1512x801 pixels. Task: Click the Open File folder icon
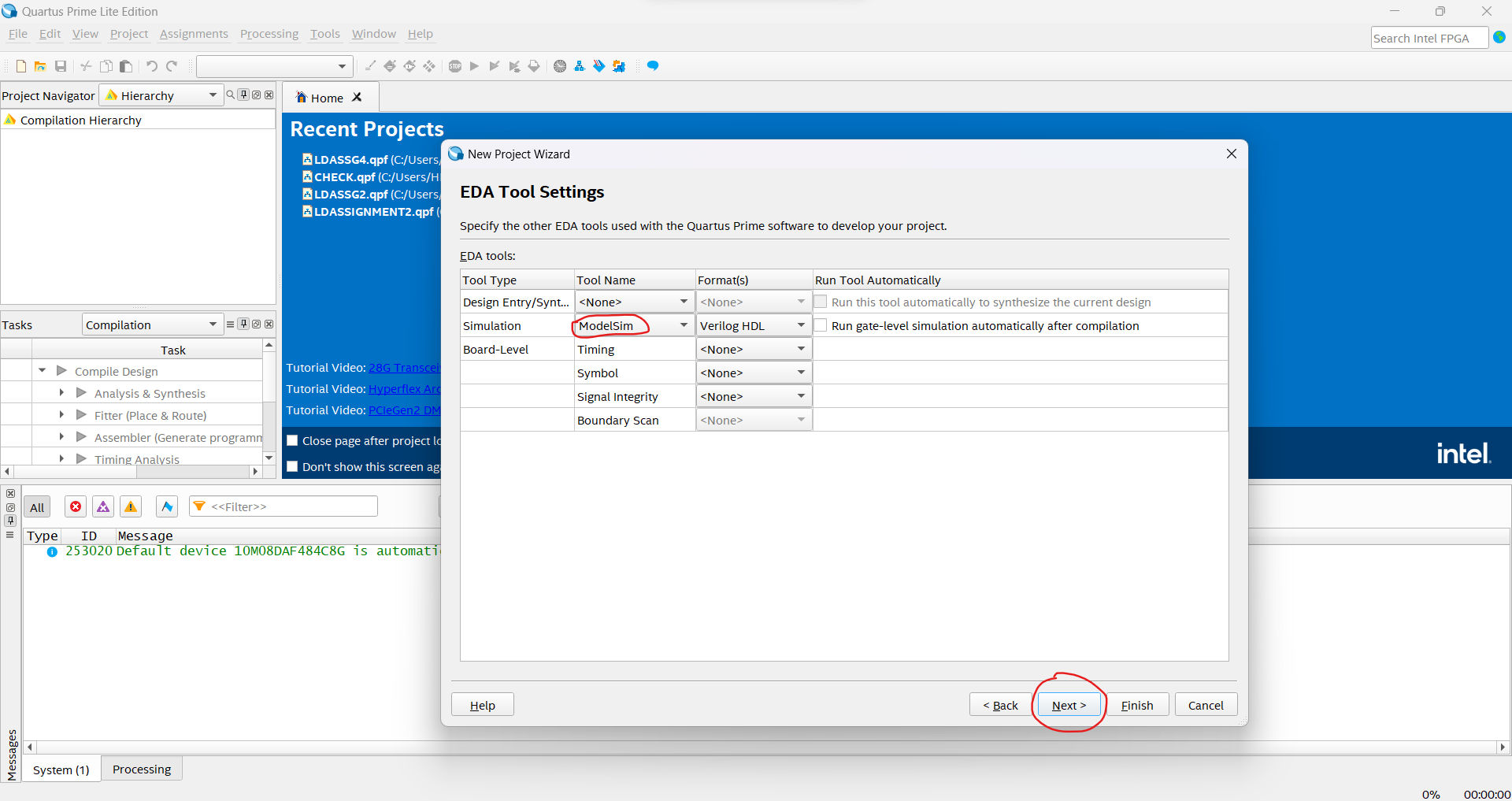[x=40, y=66]
